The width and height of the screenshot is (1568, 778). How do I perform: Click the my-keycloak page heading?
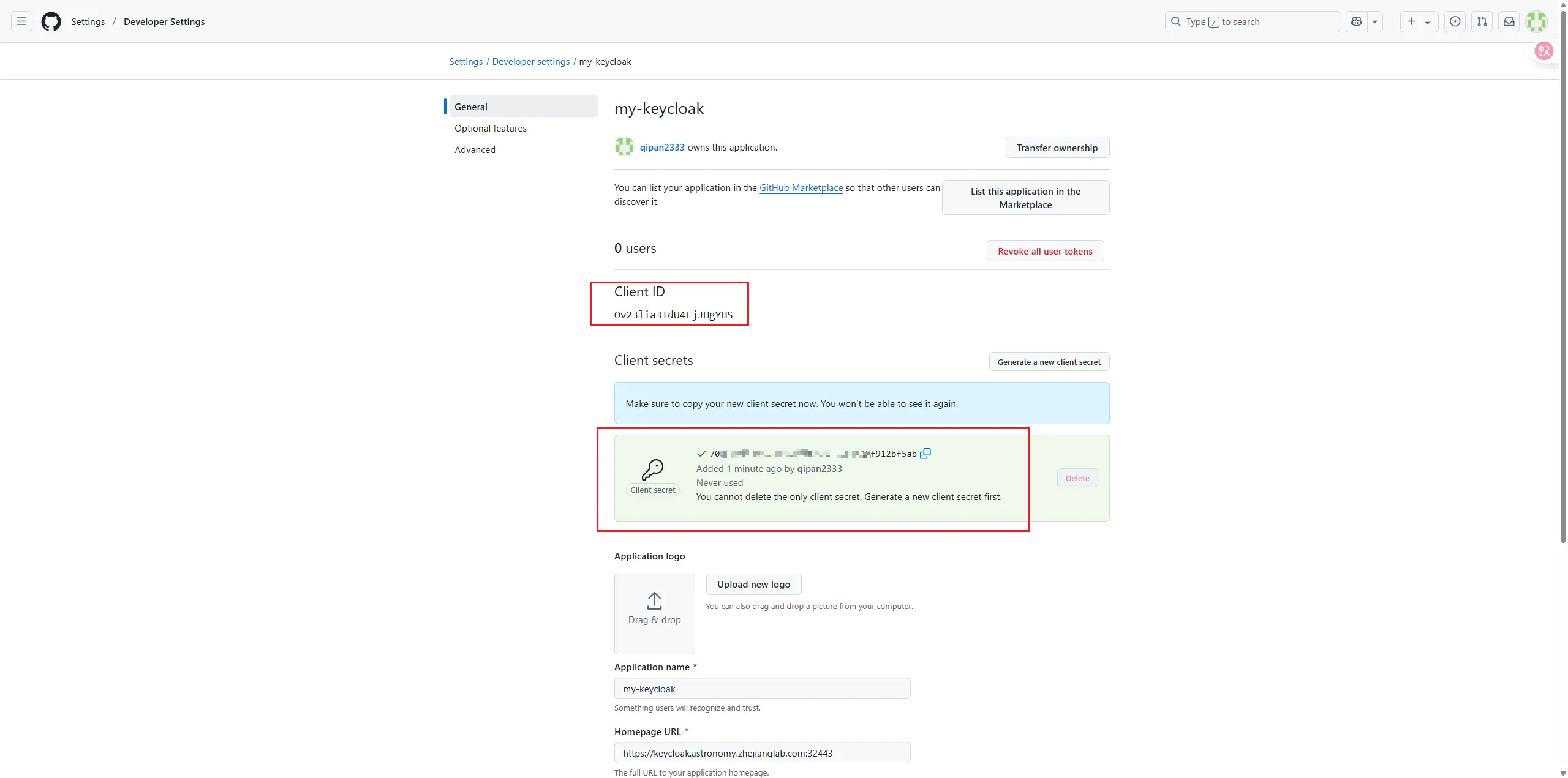click(659, 108)
